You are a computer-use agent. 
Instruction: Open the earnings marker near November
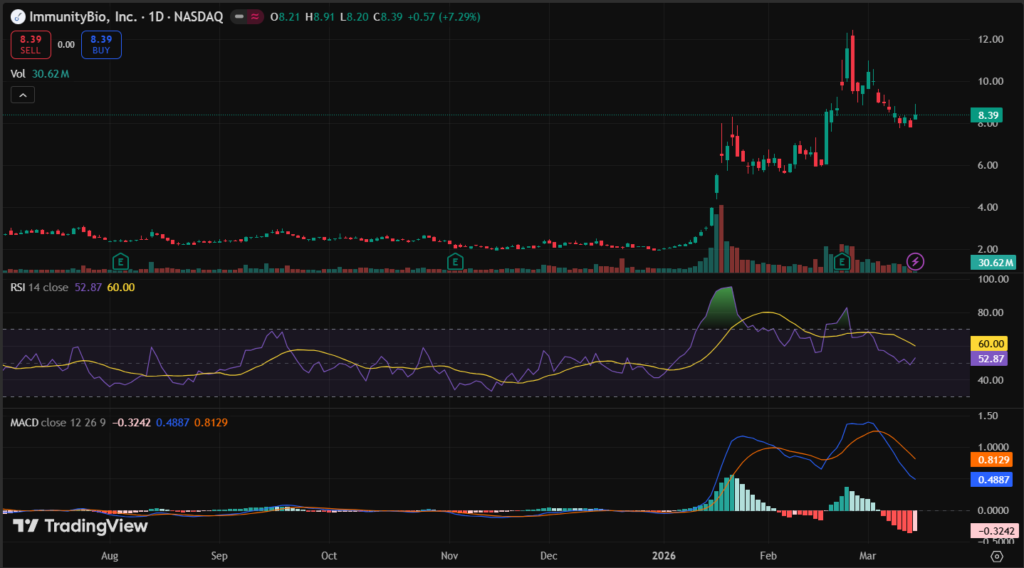454,261
